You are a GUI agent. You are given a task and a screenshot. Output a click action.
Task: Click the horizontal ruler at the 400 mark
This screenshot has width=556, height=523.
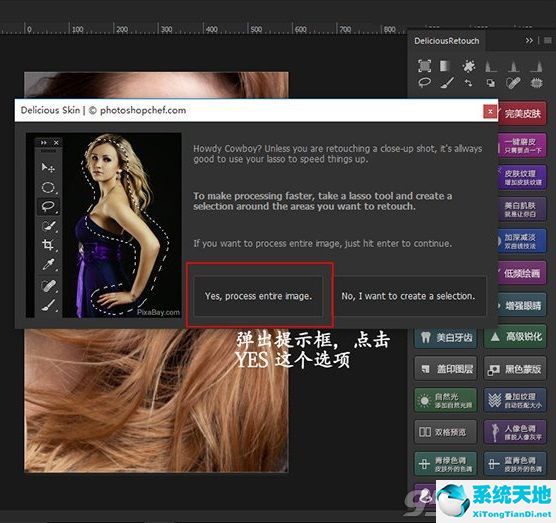[211, 29]
